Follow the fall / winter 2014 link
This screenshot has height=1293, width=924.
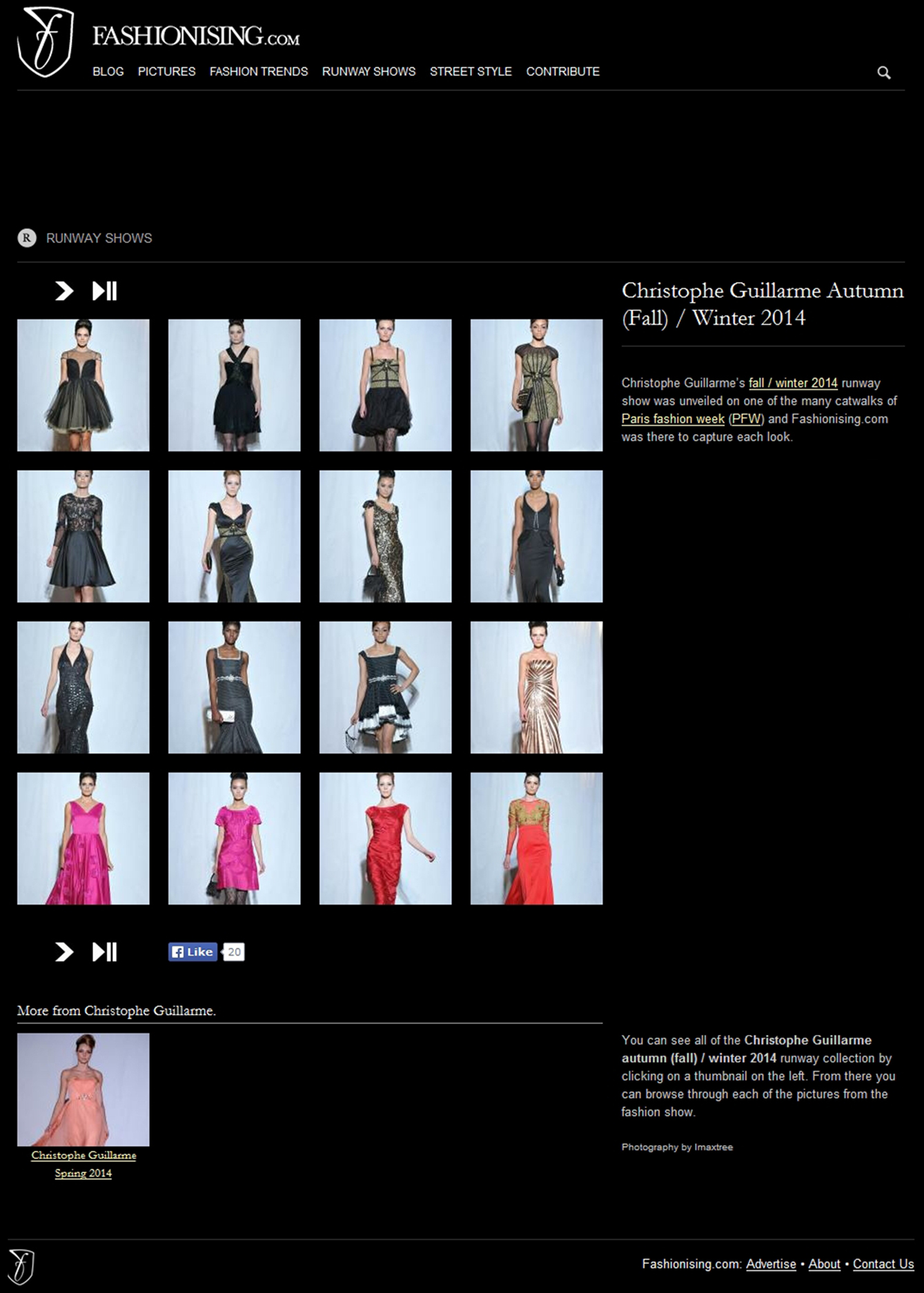coord(793,383)
